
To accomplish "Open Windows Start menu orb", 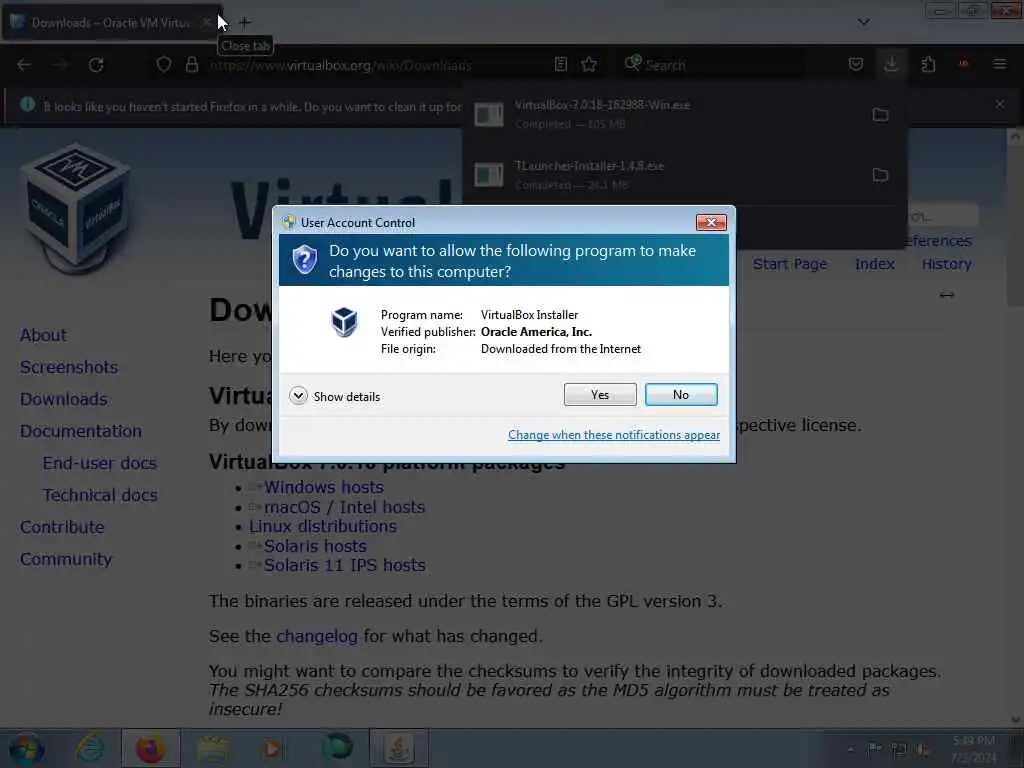I will pos(27,750).
